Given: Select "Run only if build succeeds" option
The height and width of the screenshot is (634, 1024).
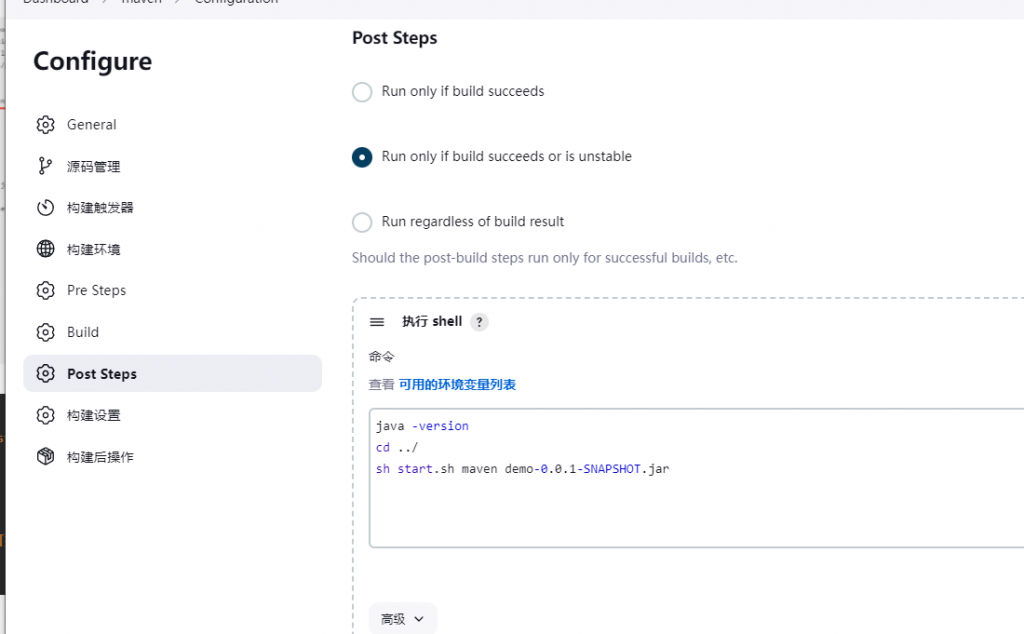Looking at the screenshot, I should pyautogui.click(x=362, y=92).
